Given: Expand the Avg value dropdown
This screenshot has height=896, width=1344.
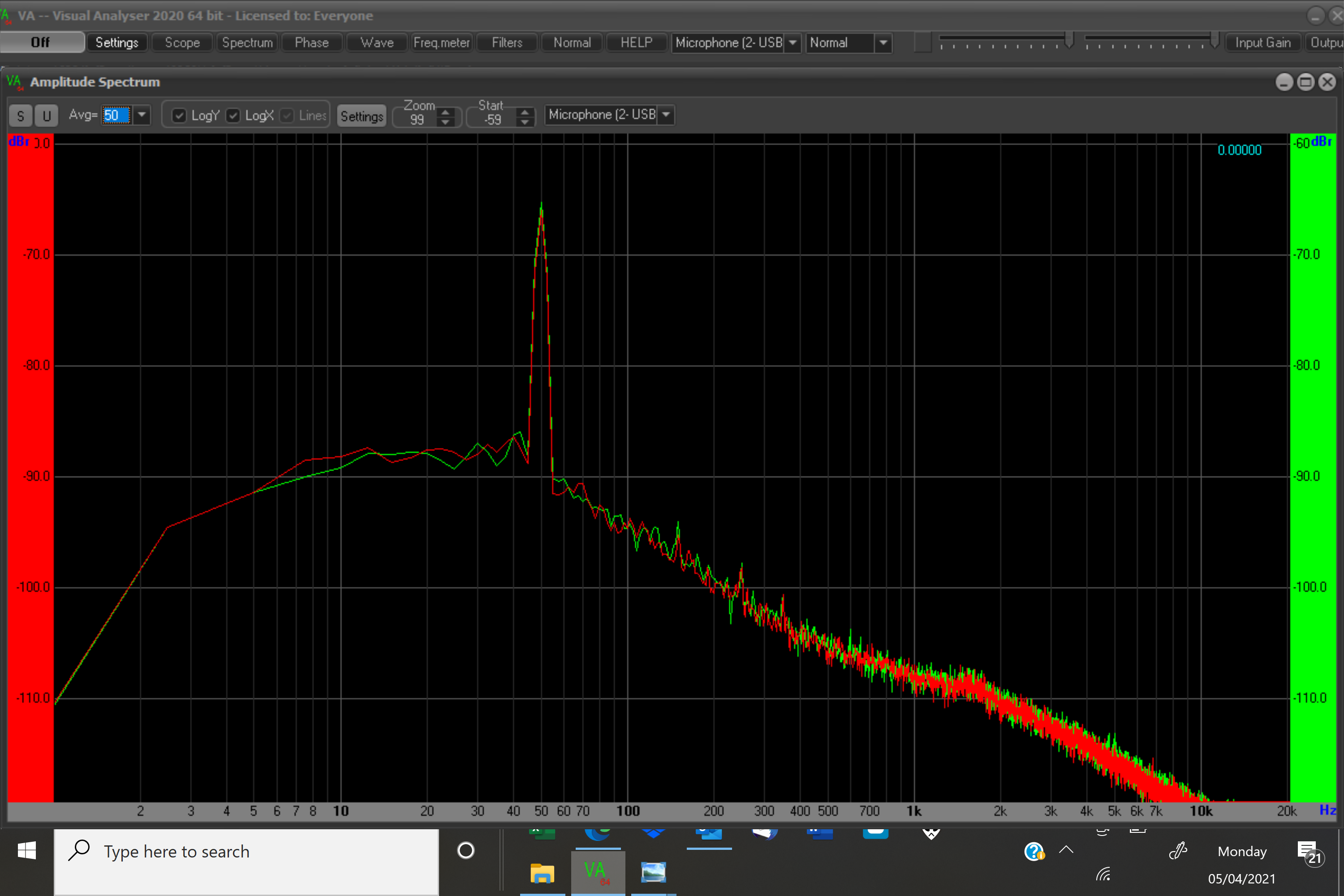Looking at the screenshot, I should point(142,115).
